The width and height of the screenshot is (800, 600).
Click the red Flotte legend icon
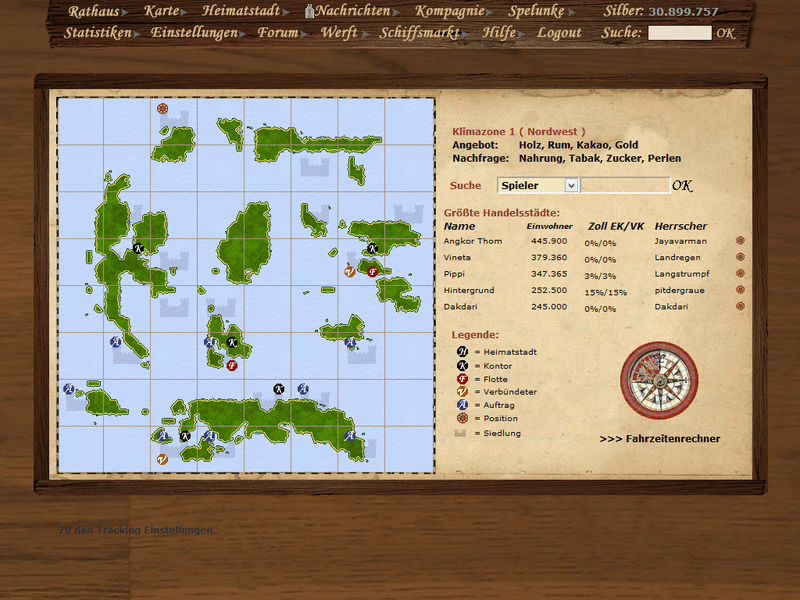[461, 379]
